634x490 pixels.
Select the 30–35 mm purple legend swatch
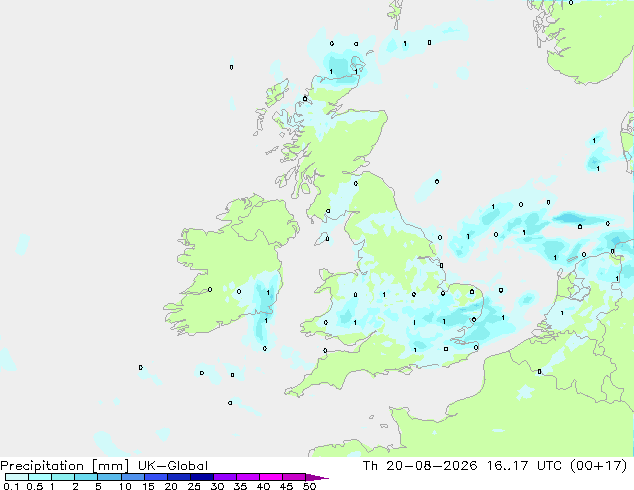click(225, 477)
